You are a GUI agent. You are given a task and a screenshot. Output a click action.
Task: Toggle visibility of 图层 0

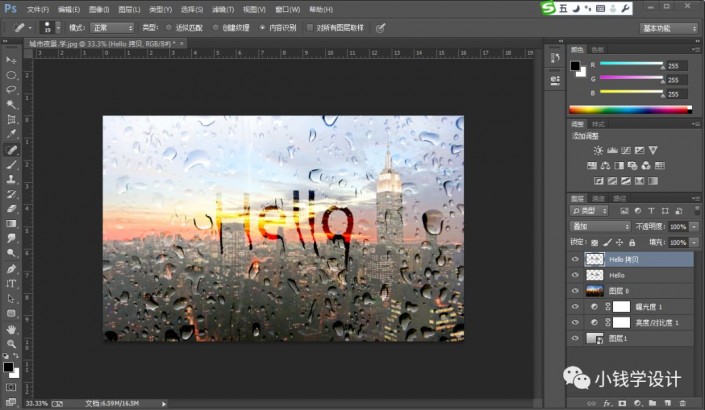pyautogui.click(x=575, y=291)
